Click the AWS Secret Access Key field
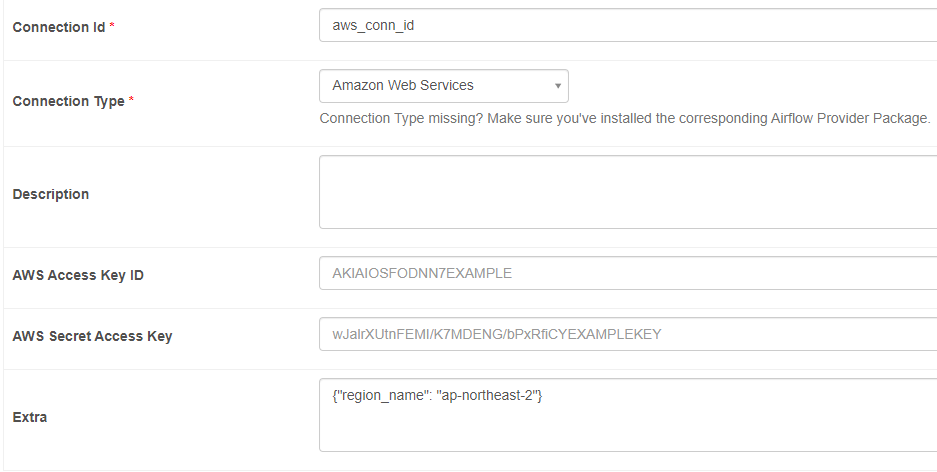Image resolution: width=937 pixels, height=472 pixels. pyautogui.click(x=628, y=334)
